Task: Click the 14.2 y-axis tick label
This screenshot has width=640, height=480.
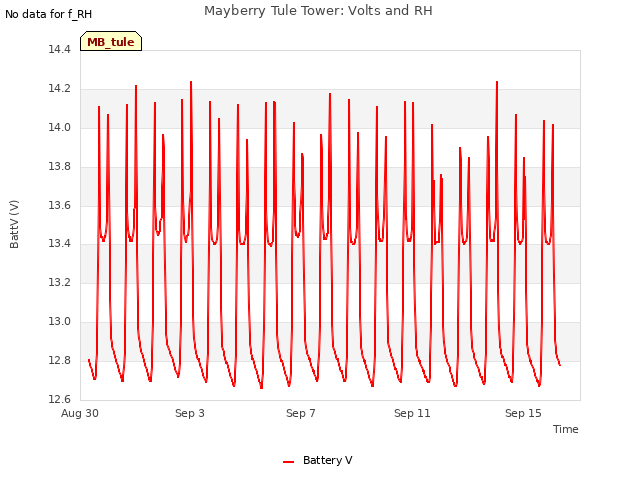Action: click(x=60, y=89)
